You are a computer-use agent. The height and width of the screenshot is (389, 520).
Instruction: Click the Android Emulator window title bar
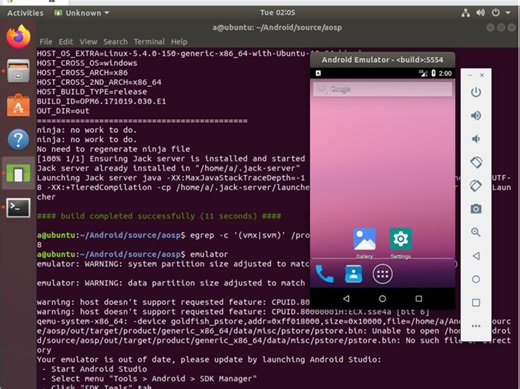click(x=382, y=60)
